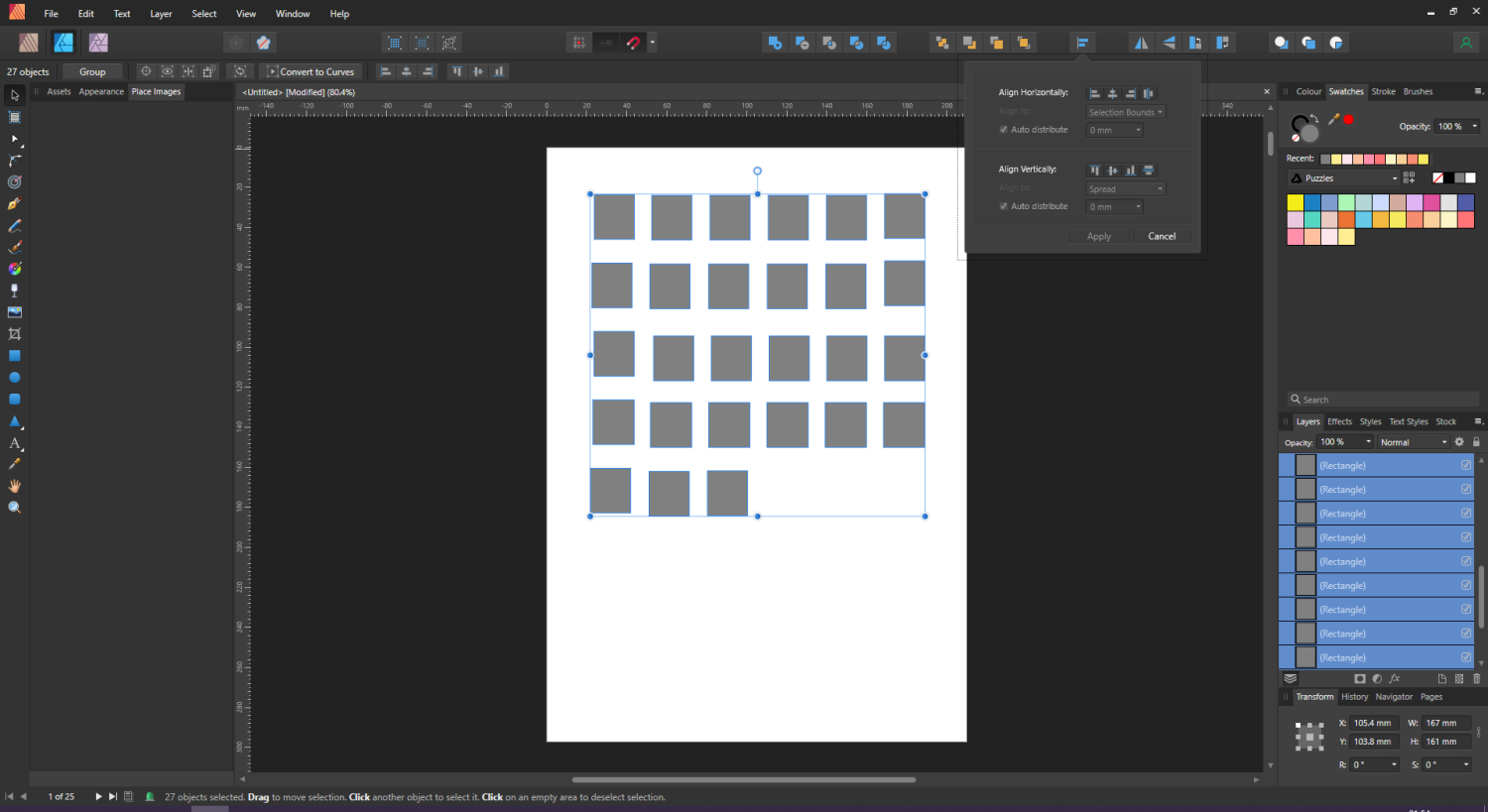Viewport: 1488px width, 812px height.
Task: Open the Place Image tool
Action: coord(14,311)
